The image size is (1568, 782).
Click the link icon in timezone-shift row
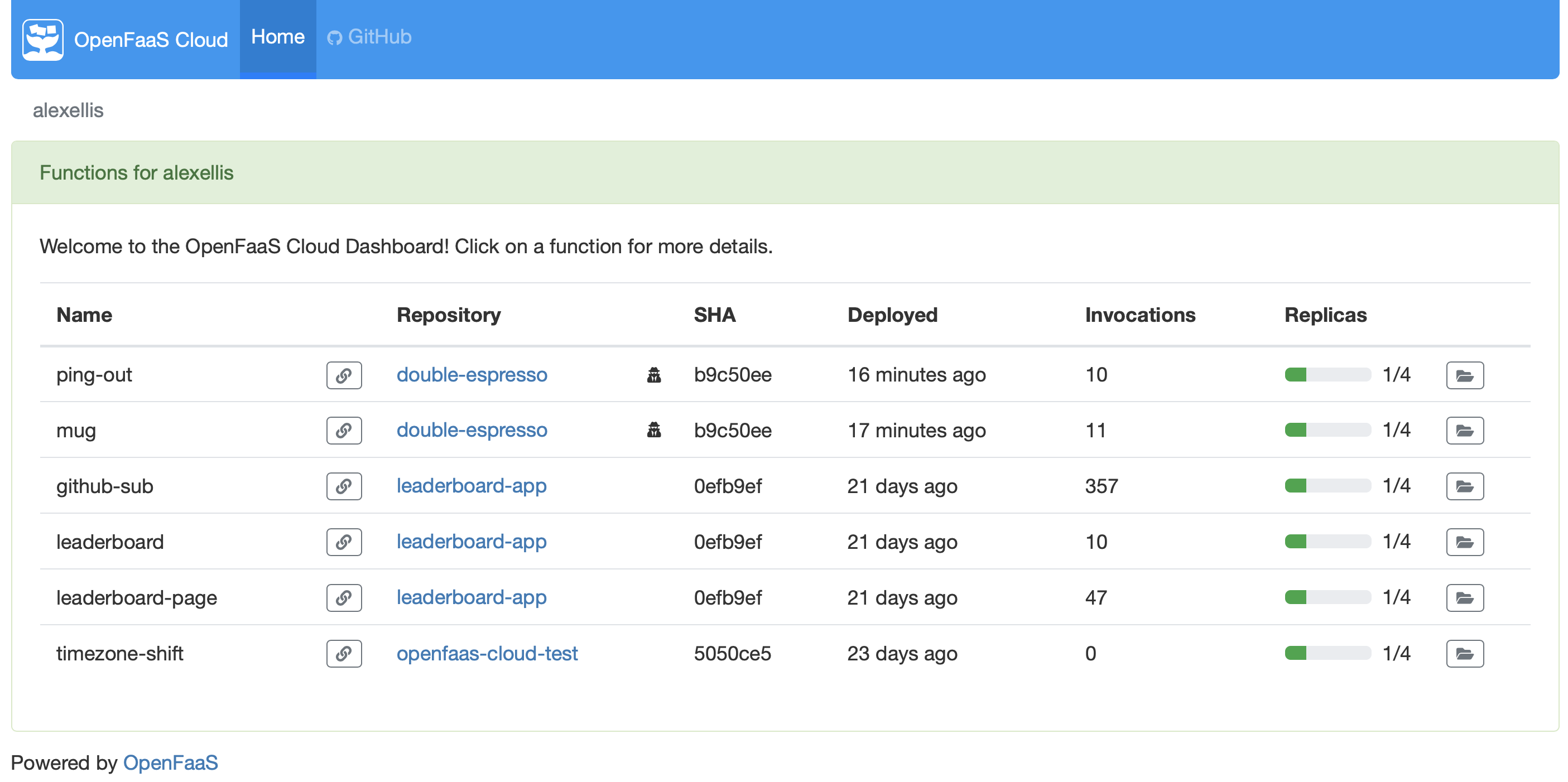tap(344, 654)
